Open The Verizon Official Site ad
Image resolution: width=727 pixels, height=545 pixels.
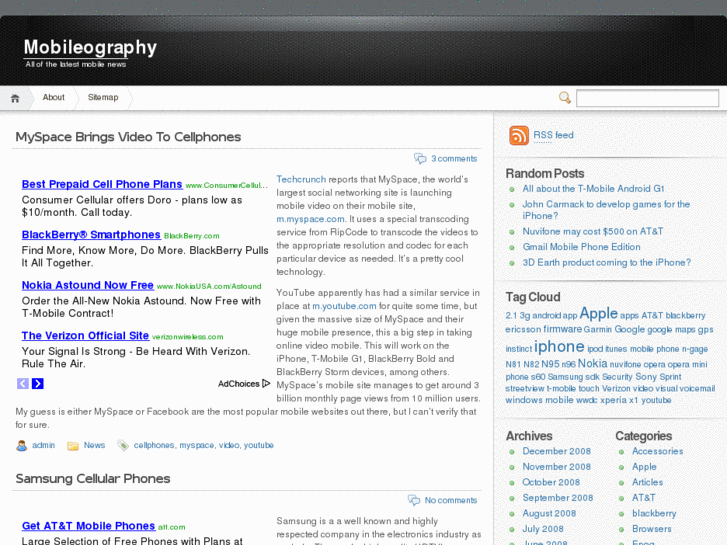tap(85, 336)
